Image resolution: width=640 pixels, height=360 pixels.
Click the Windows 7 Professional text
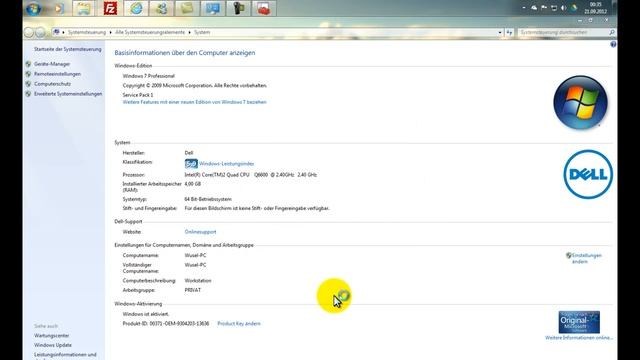point(149,76)
